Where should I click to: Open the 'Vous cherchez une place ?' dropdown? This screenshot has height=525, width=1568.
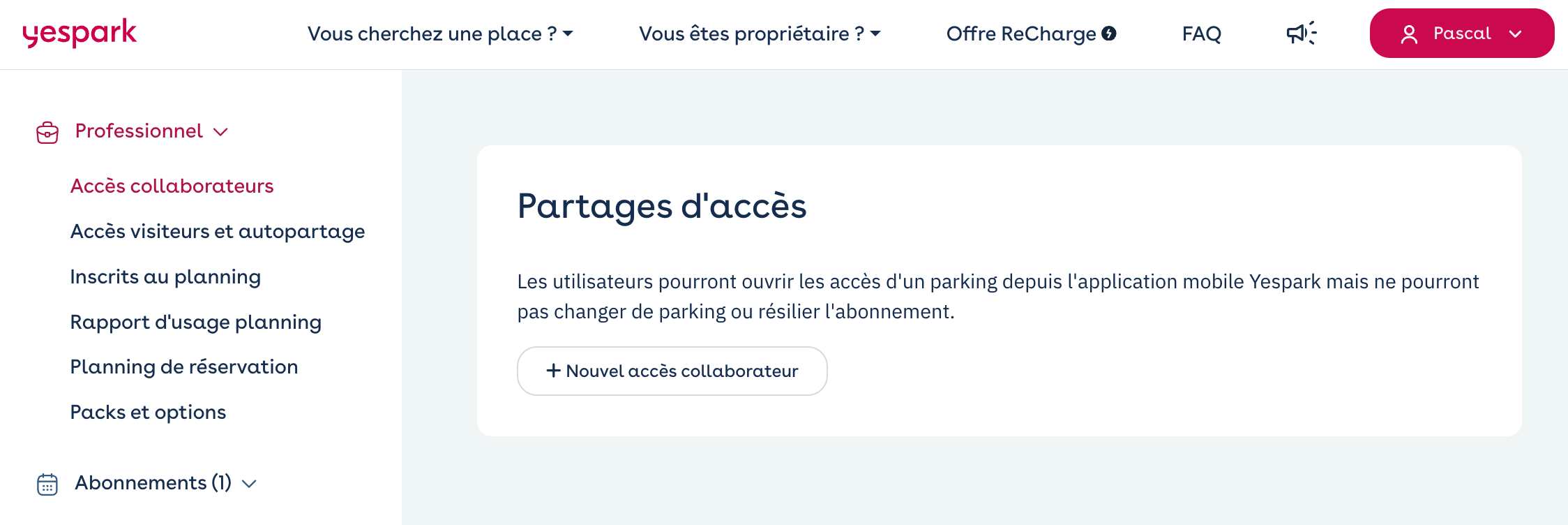440,34
